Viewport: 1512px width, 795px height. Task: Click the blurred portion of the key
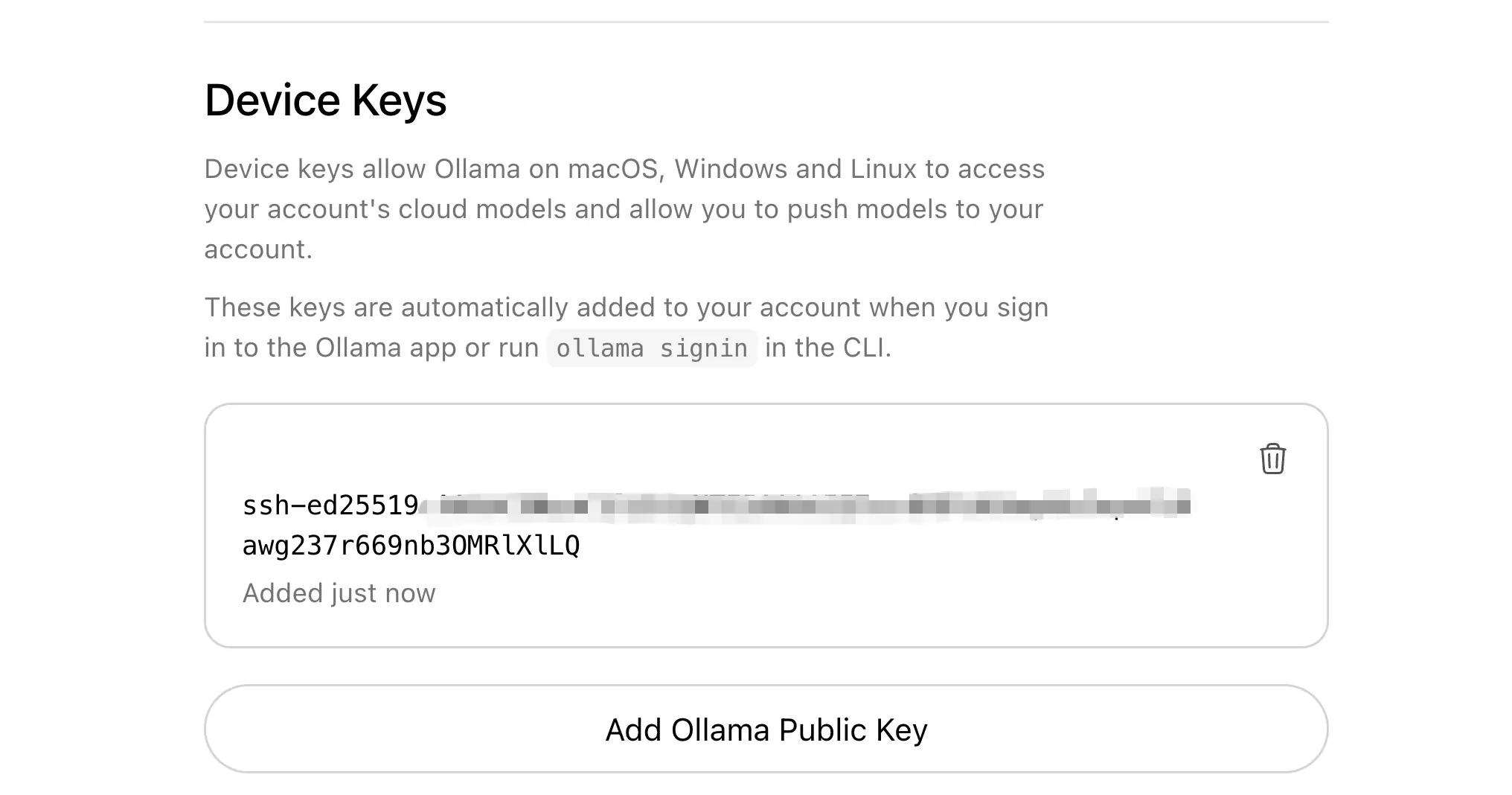click(x=804, y=506)
